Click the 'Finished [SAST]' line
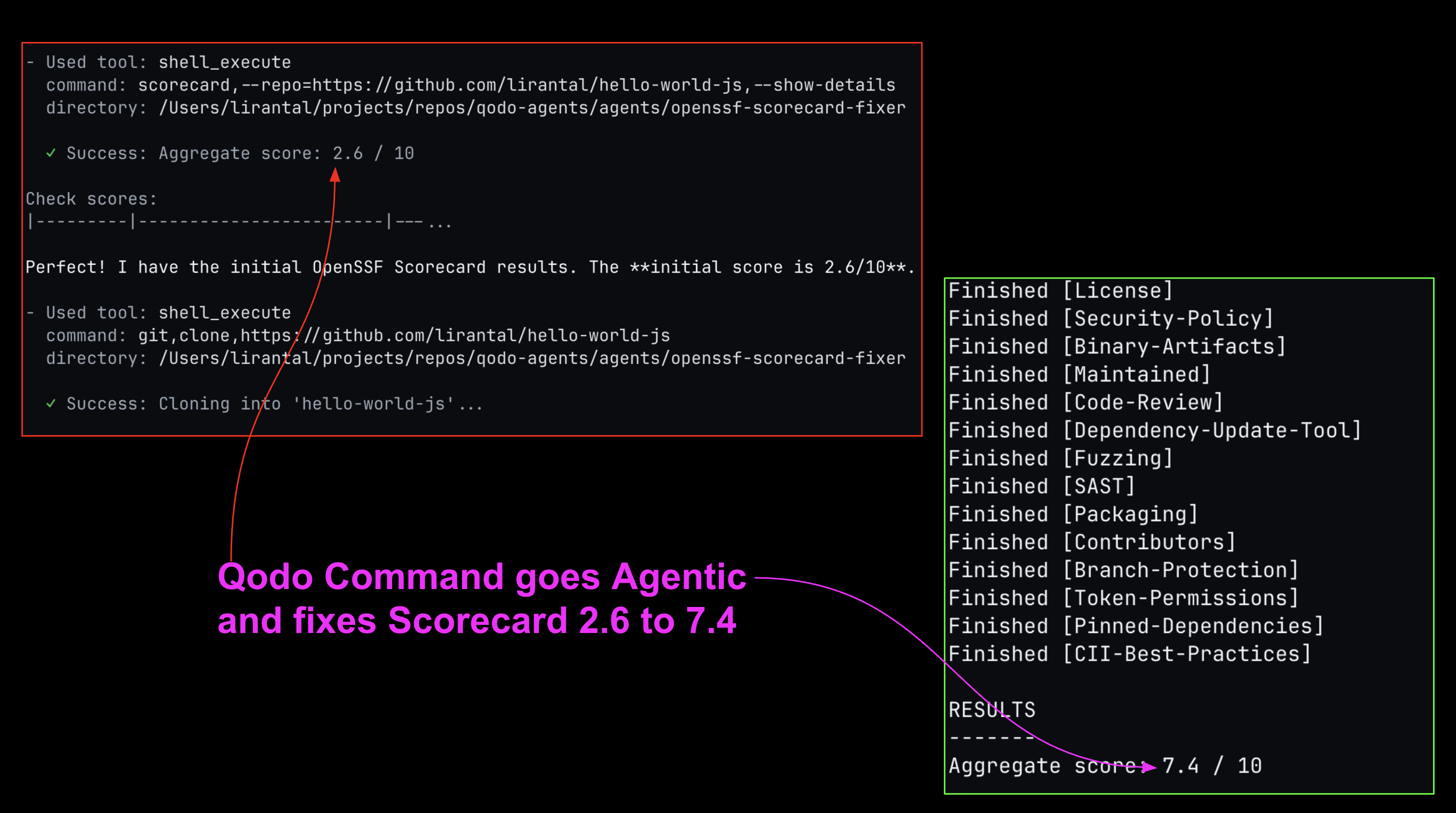The width and height of the screenshot is (1456, 813). [x=1042, y=486]
